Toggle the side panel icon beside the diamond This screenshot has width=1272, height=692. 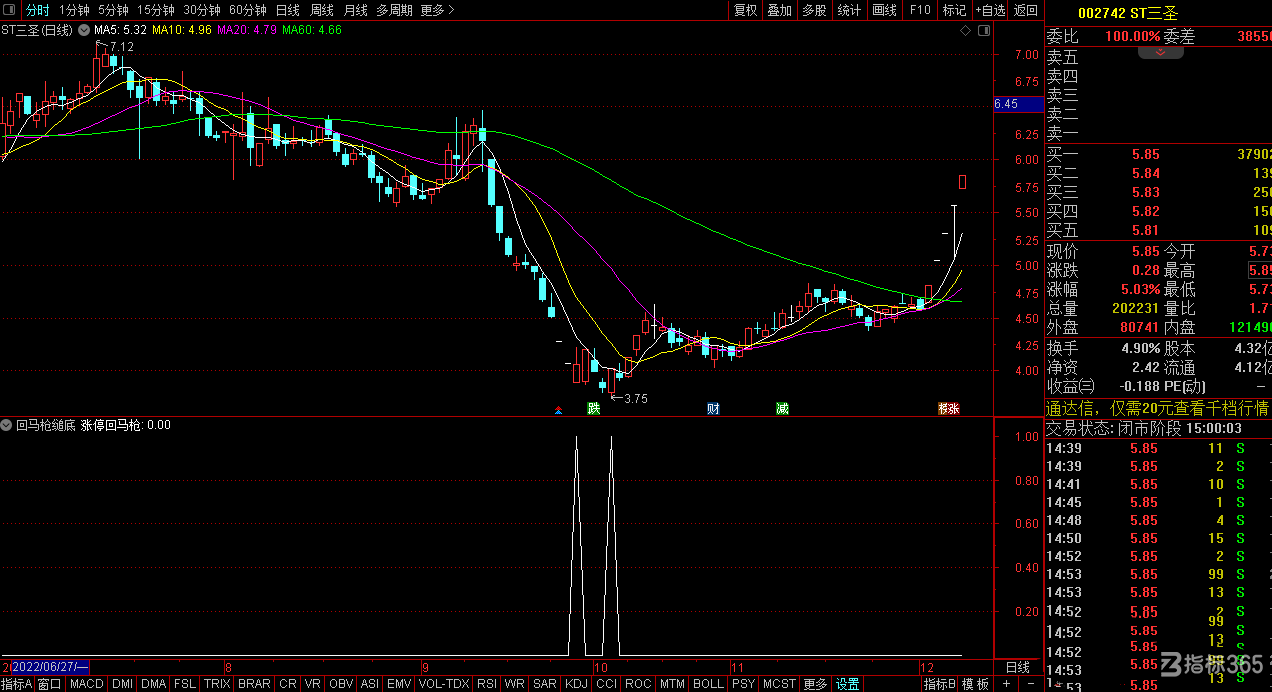coord(985,31)
